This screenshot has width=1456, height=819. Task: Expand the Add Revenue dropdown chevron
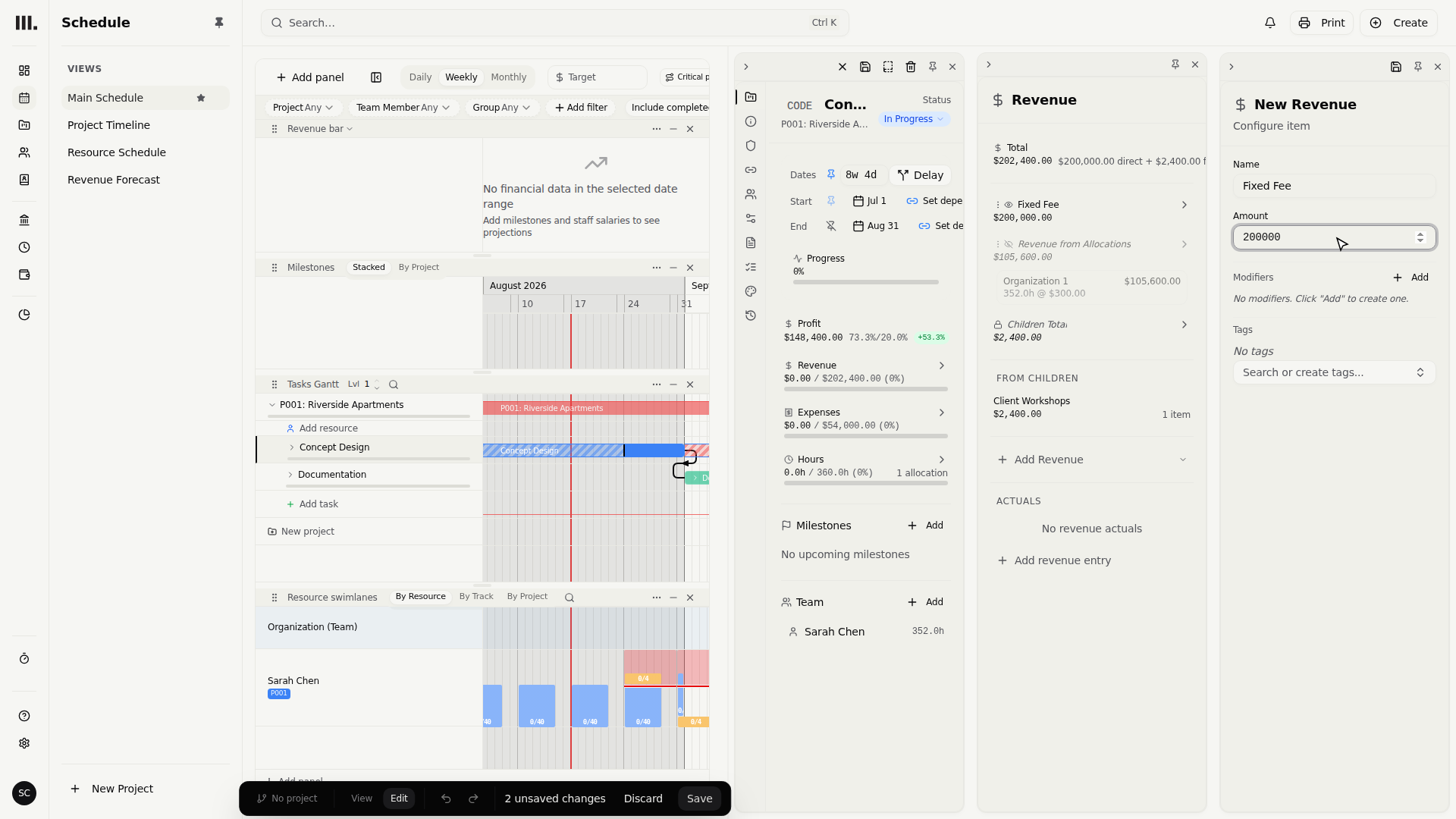click(x=1183, y=460)
